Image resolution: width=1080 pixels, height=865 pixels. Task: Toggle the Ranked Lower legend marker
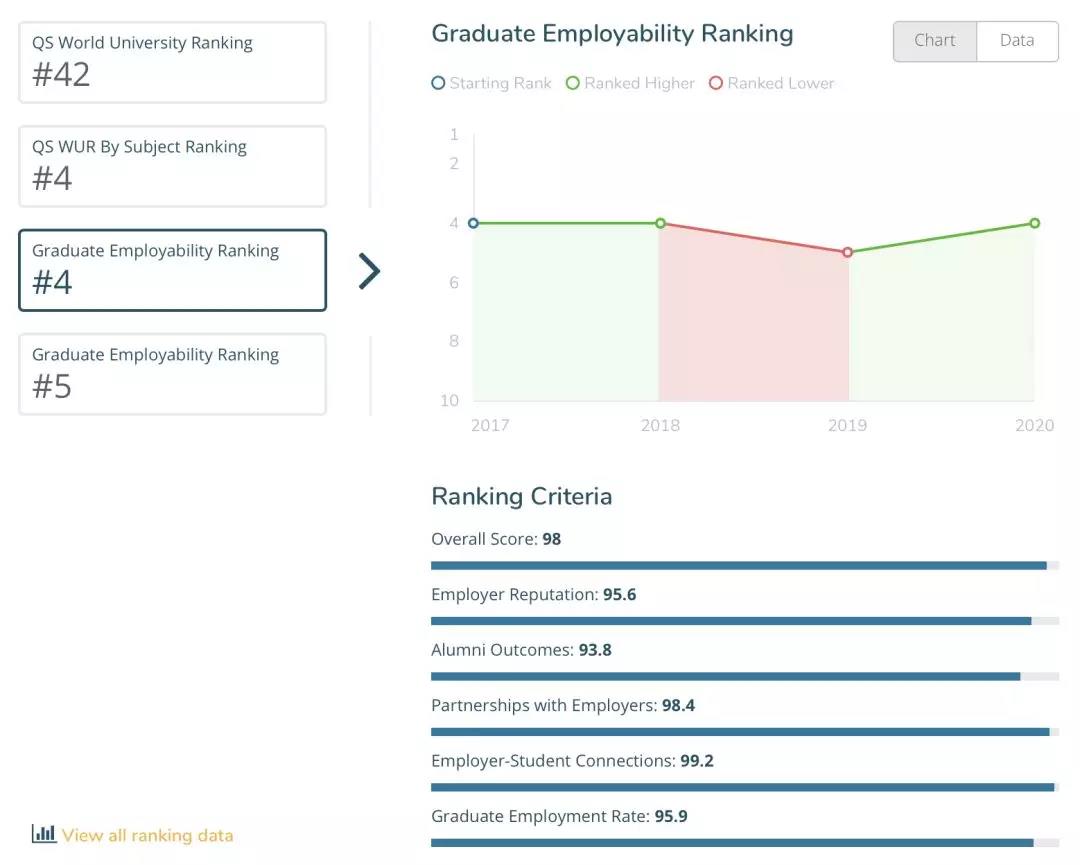(716, 83)
